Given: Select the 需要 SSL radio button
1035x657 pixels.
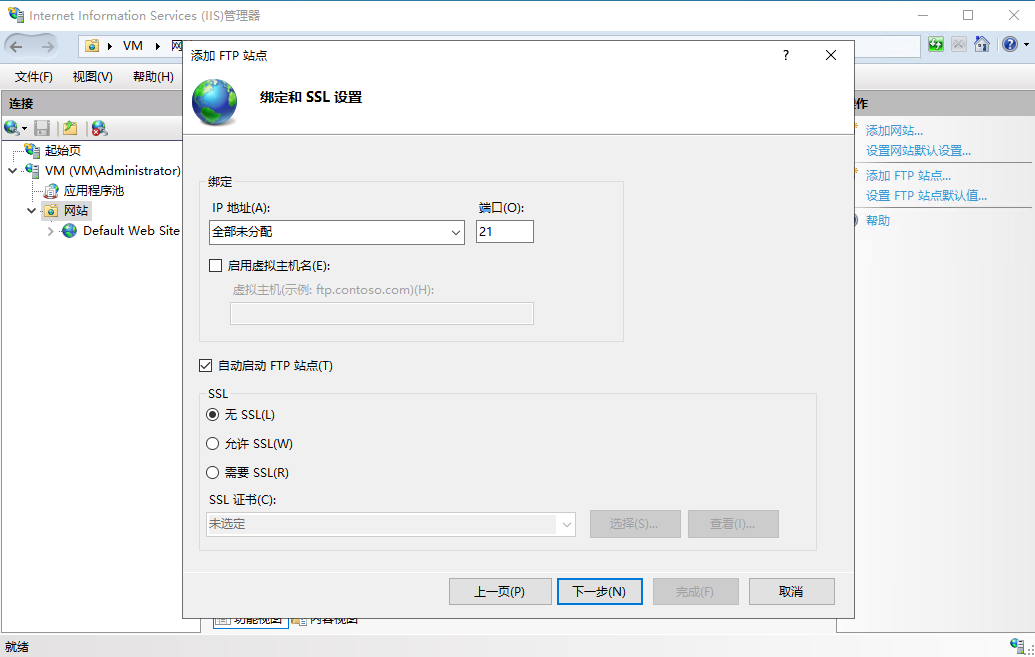Looking at the screenshot, I should [x=211, y=471].
